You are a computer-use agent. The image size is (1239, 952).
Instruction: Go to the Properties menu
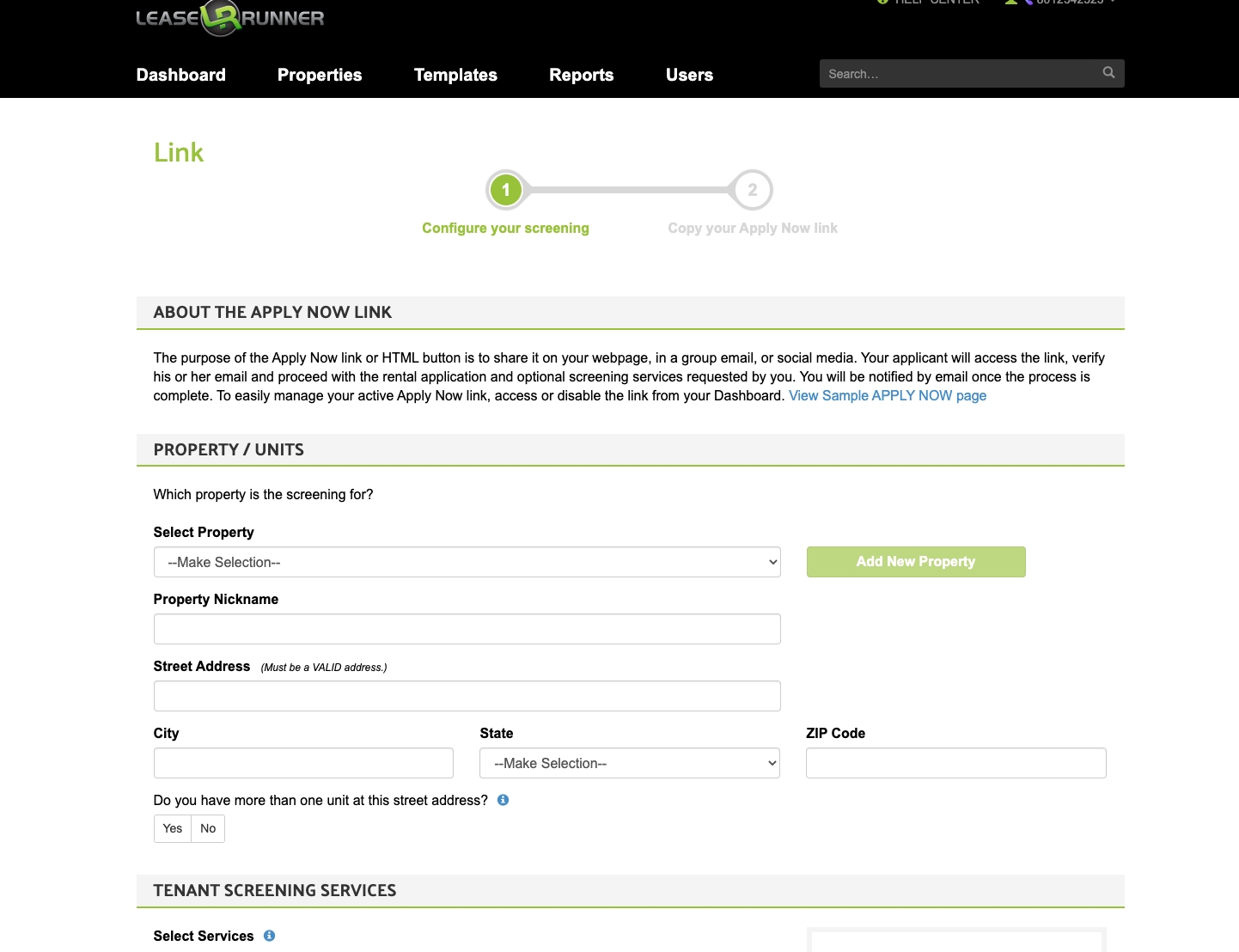(x=320, y=75)
